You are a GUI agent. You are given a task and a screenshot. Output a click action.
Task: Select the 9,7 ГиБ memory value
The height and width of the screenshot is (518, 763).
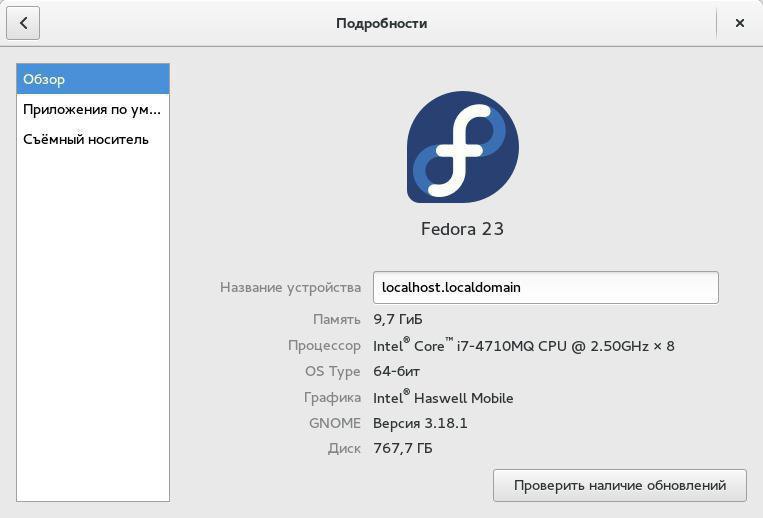tap(398, 320)
